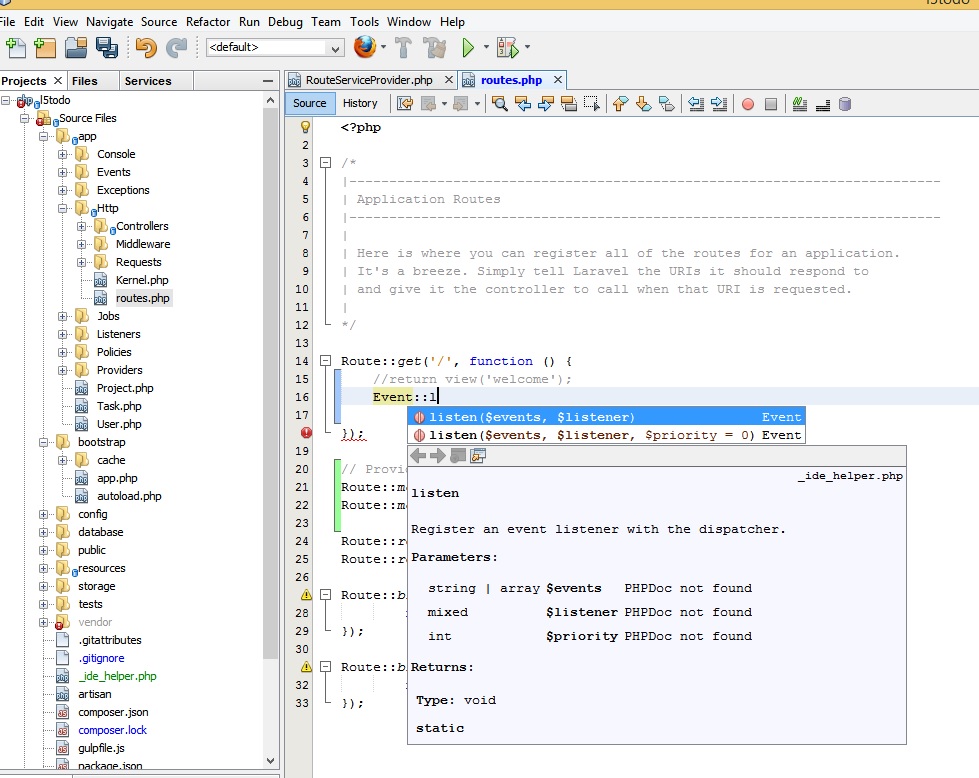The image size is (979, 778).
Task: Click Projects panel scrollbar down arrow
Action: pyautogui.click(x=270, y=761)
